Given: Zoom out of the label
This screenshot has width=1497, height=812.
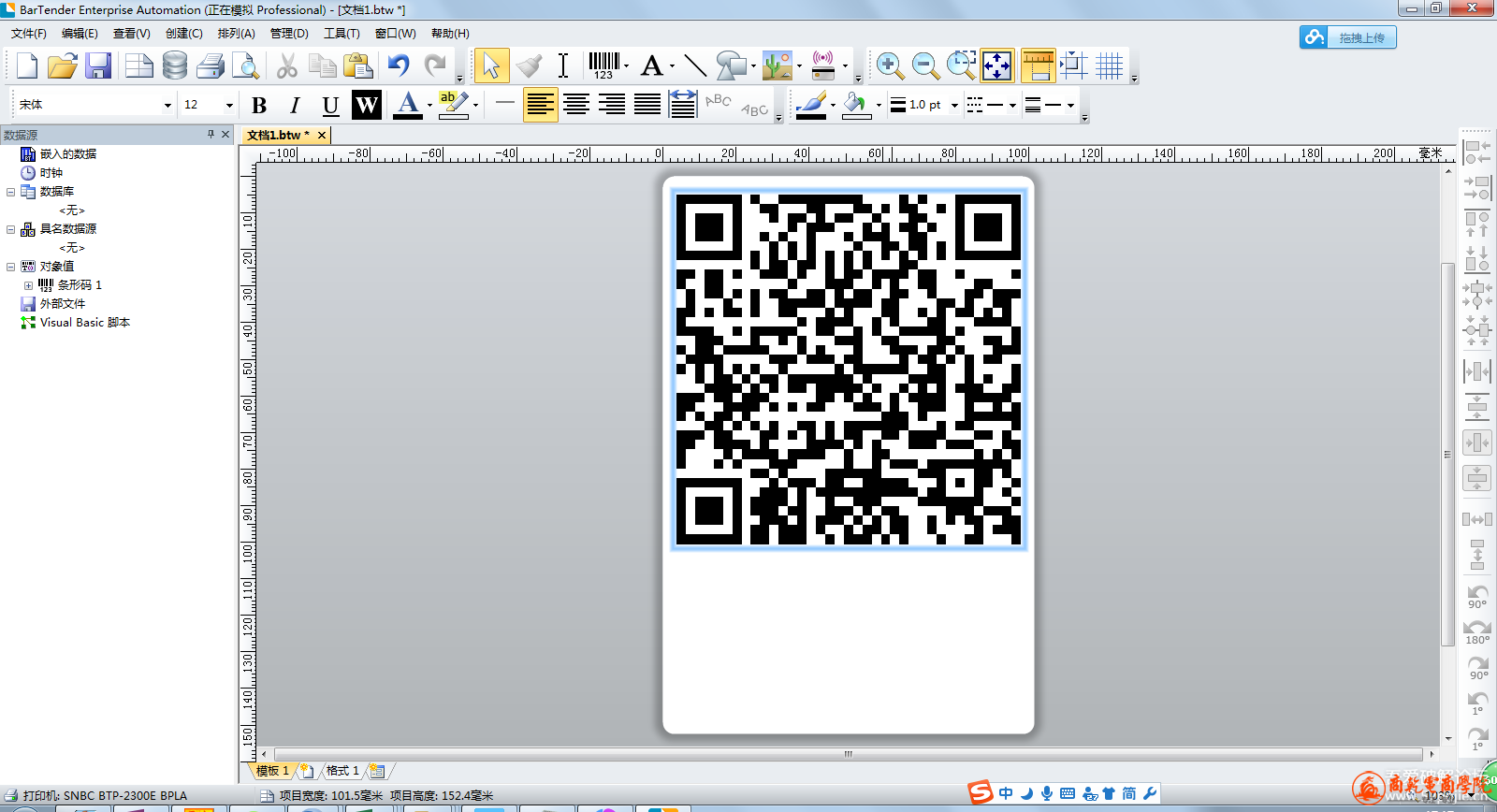Looking at the screenshot, I should click(925, 65).
